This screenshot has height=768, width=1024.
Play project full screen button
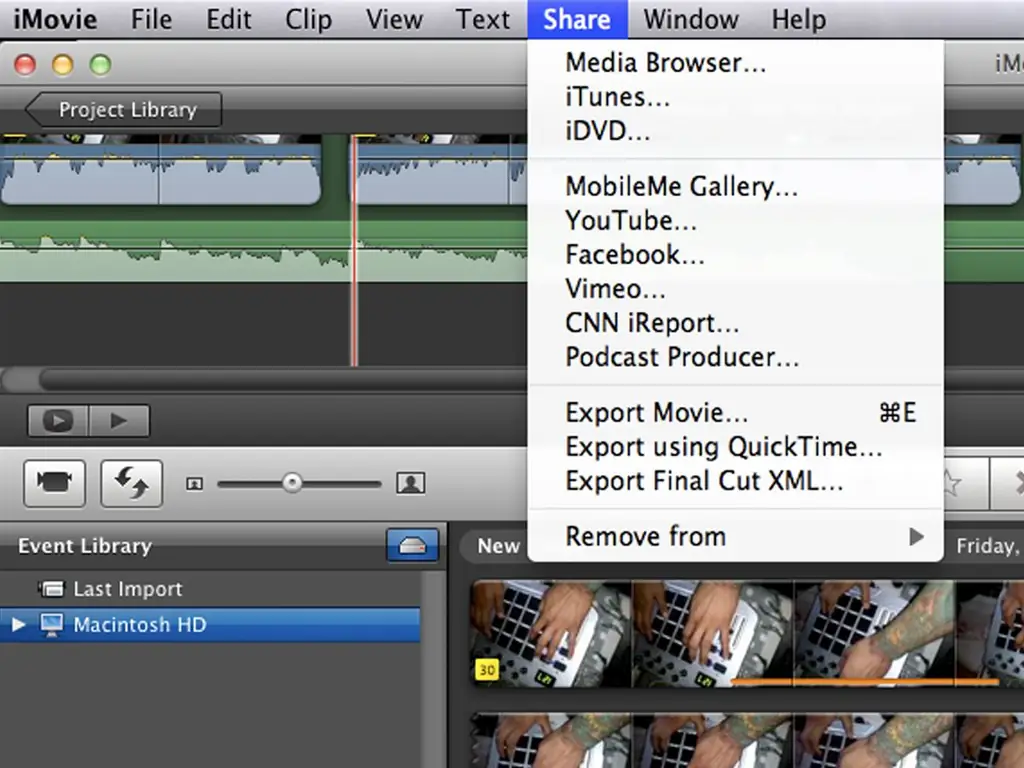pyautogui.click(x=57, y=421)
